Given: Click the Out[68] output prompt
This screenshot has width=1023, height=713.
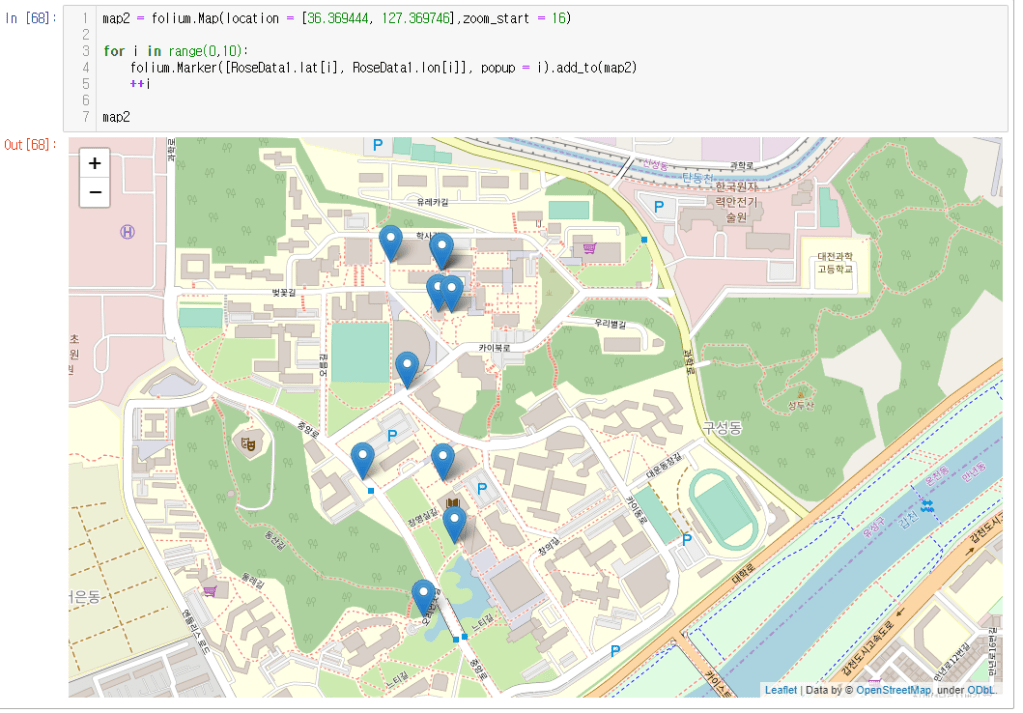Looking at the screenshot, I should pos(30,145).
